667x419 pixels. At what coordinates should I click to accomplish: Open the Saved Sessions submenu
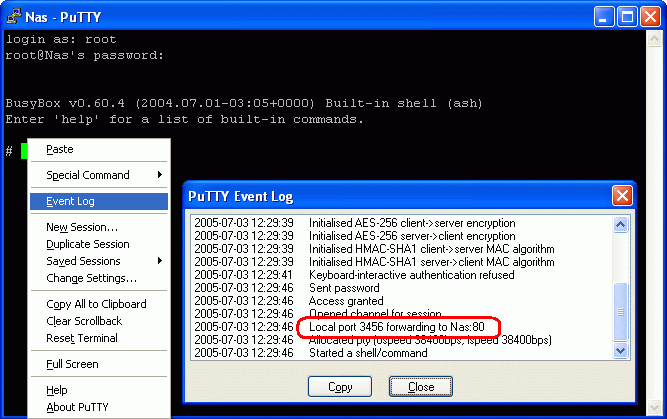pos(99,261)
